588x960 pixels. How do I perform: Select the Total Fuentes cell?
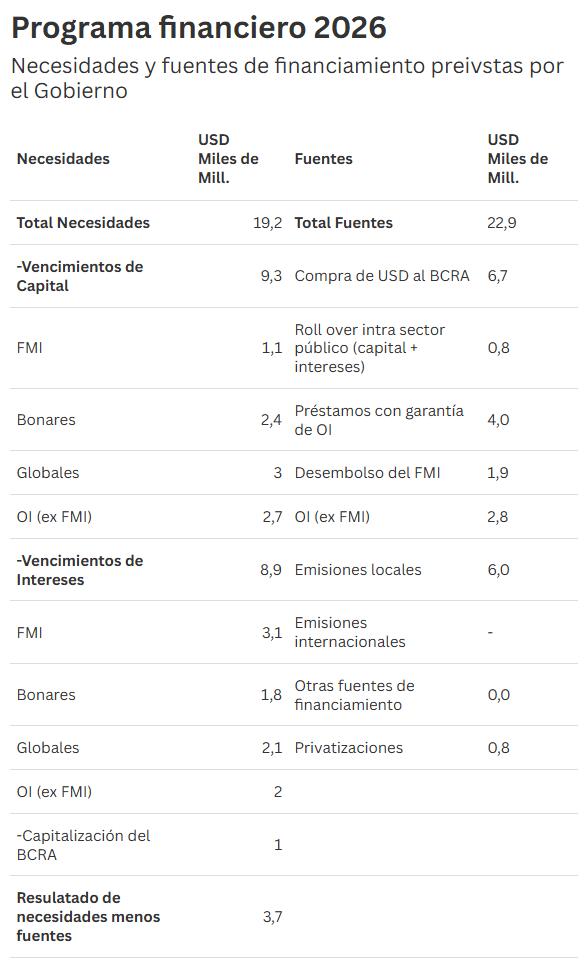344,223
